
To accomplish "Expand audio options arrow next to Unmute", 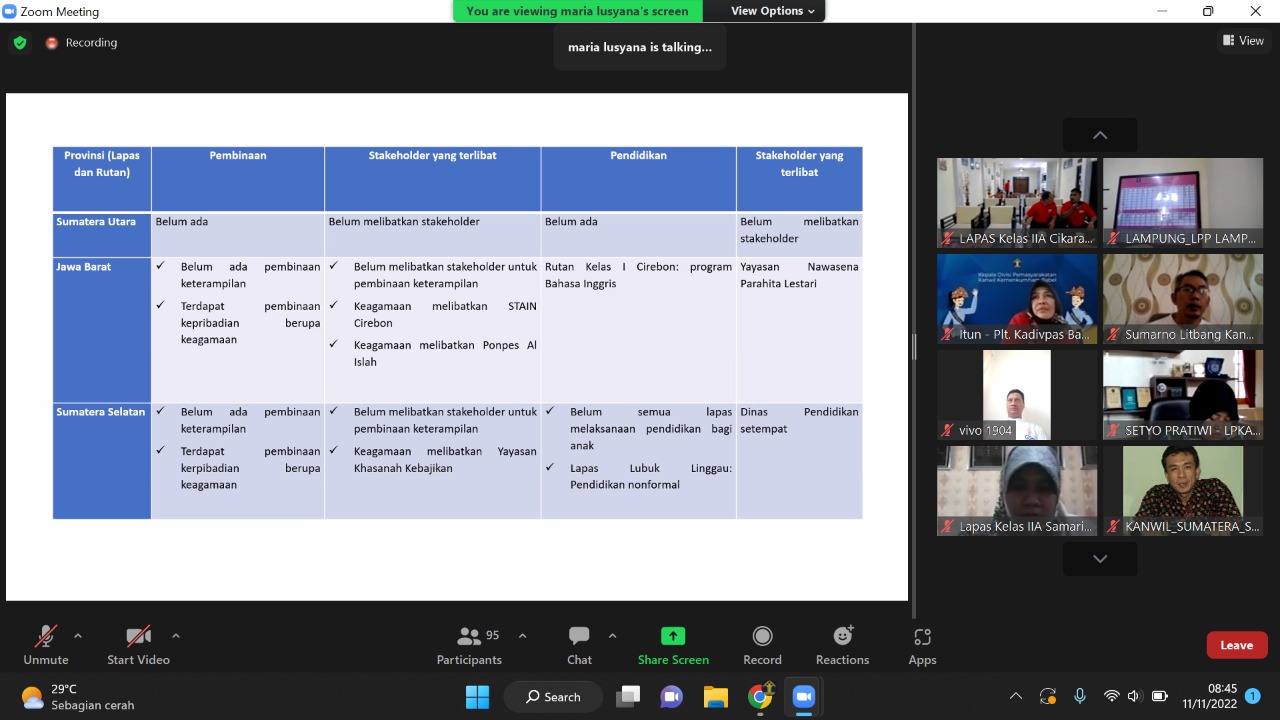I will (x=78, y=636).
